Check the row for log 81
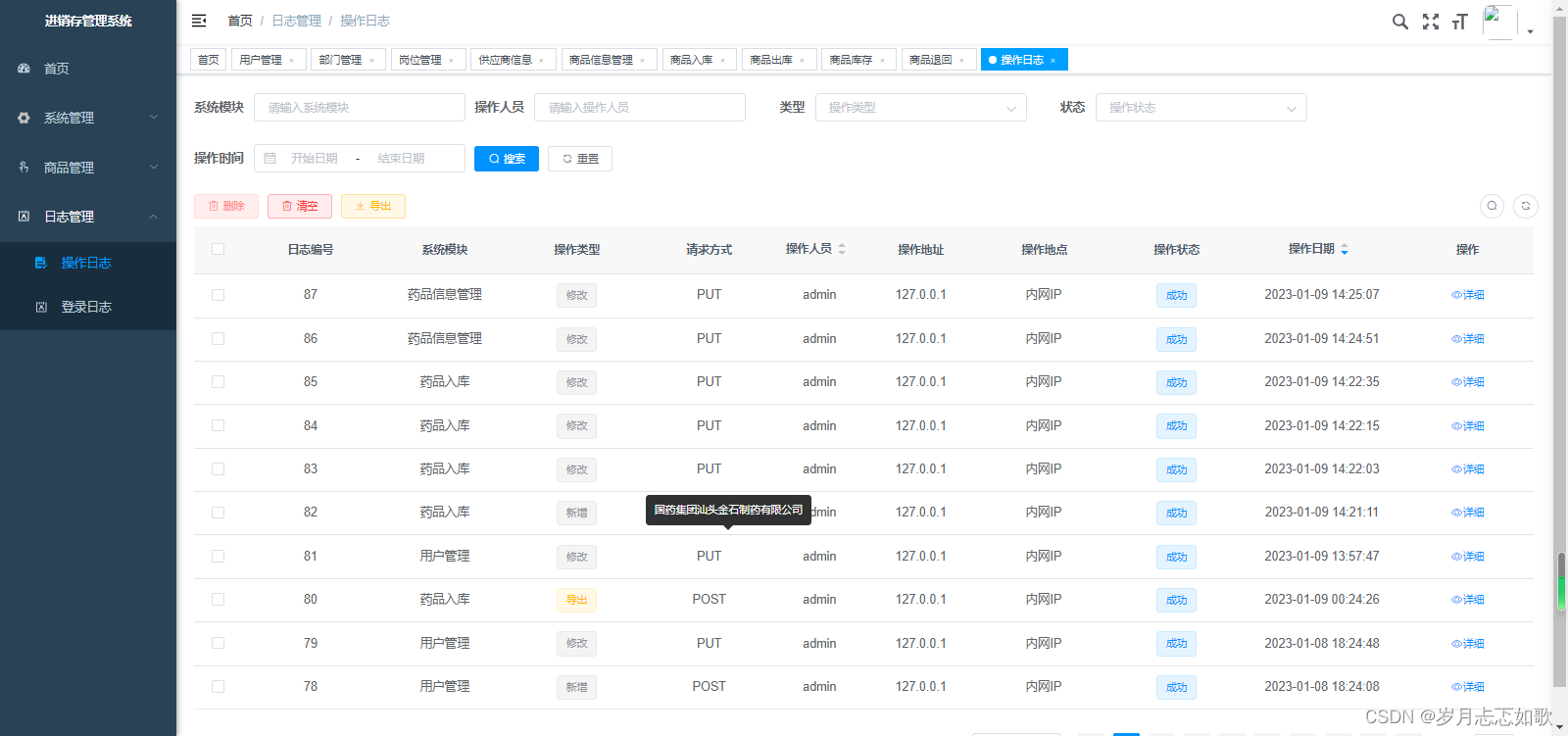Viewport: 1568px width, 736px height. (x=218, y=556)
